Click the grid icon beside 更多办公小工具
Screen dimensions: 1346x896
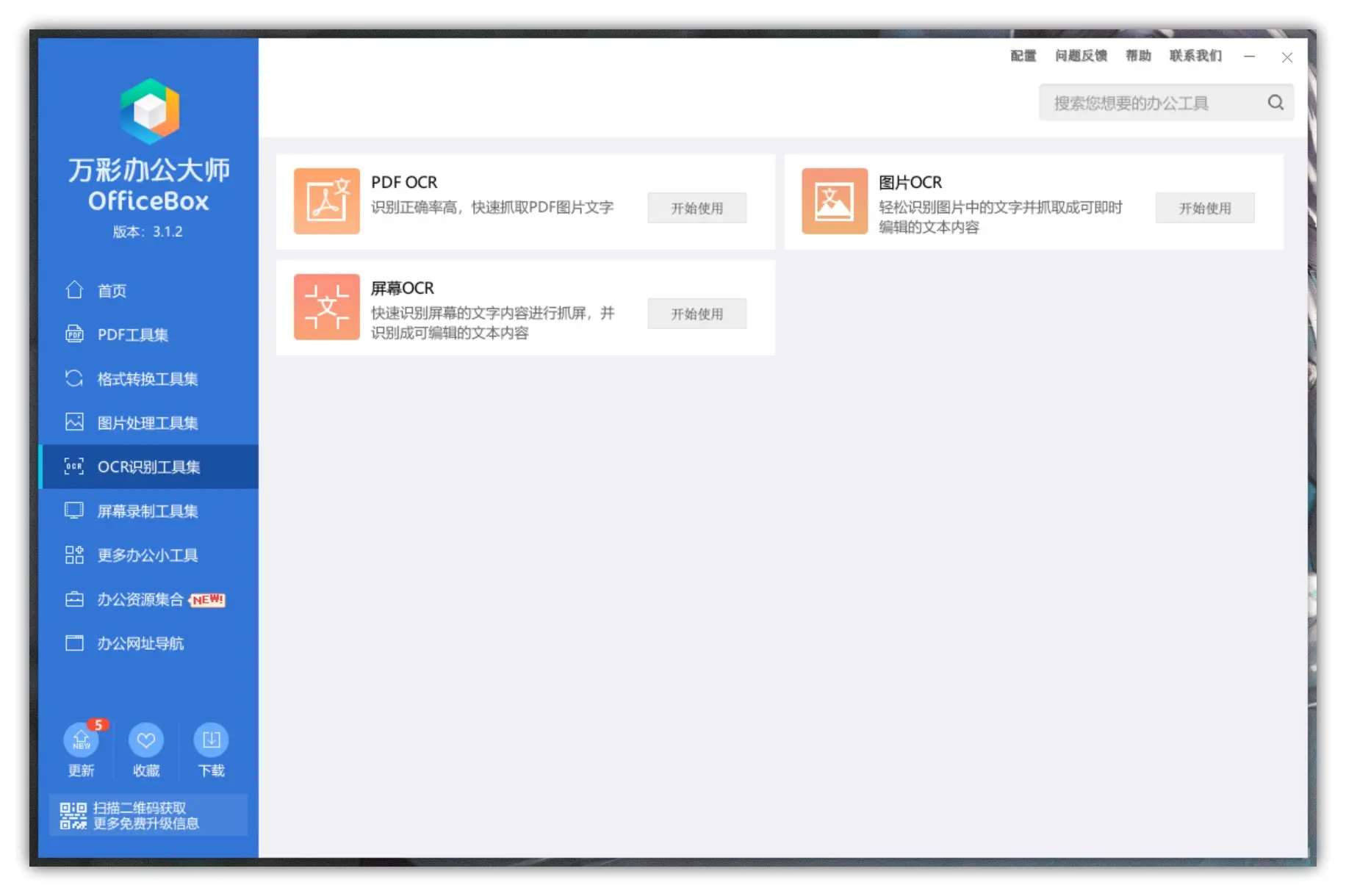[74, 554]
